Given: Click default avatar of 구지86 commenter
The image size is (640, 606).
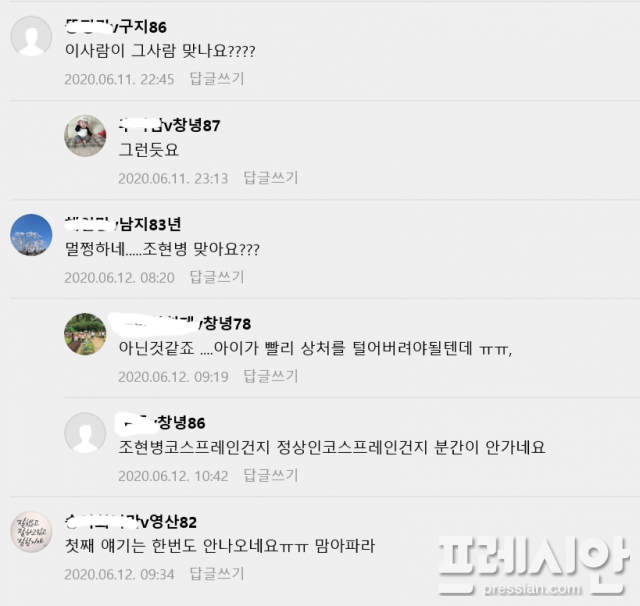Looking at the screenshot, I should [x=31, y=36].
